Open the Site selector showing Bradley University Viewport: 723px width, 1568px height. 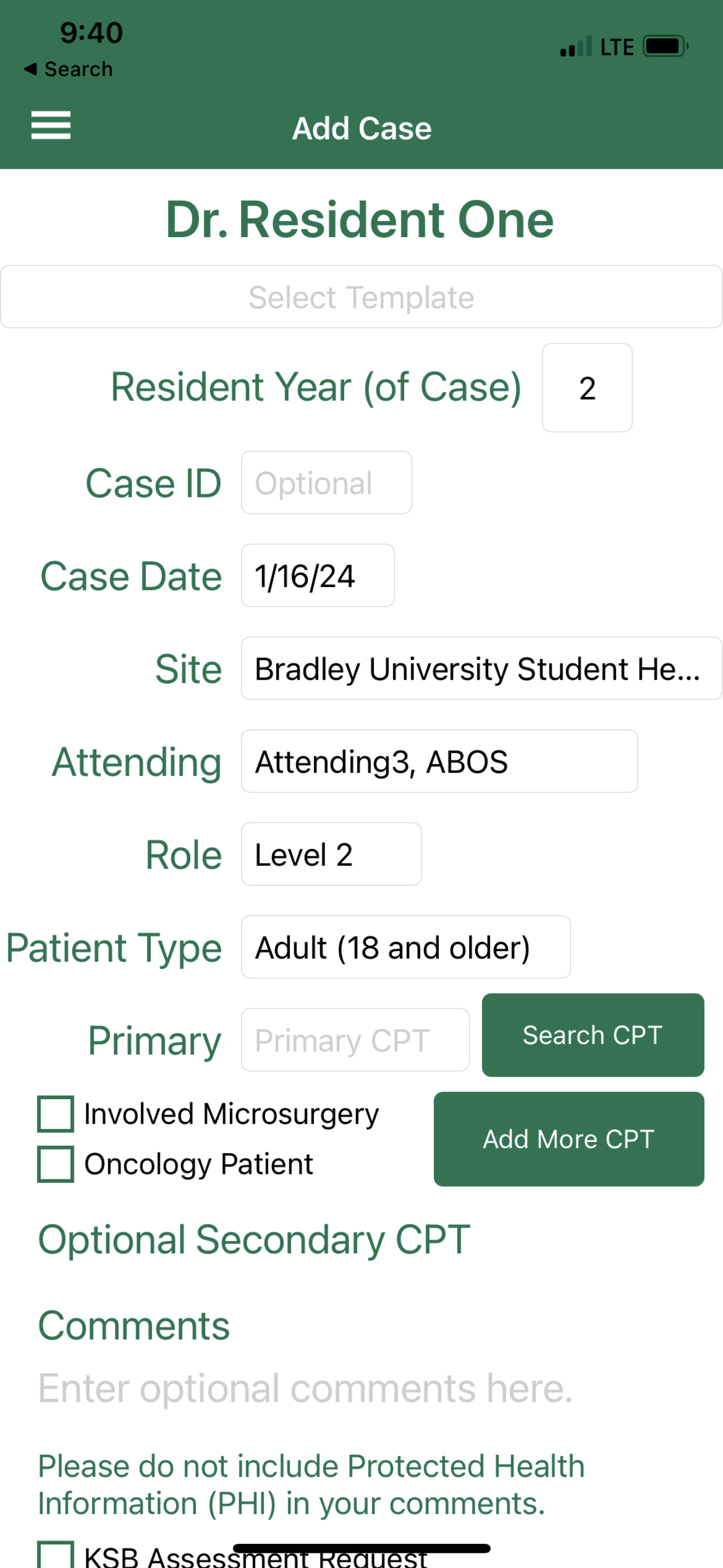(481, 668)
